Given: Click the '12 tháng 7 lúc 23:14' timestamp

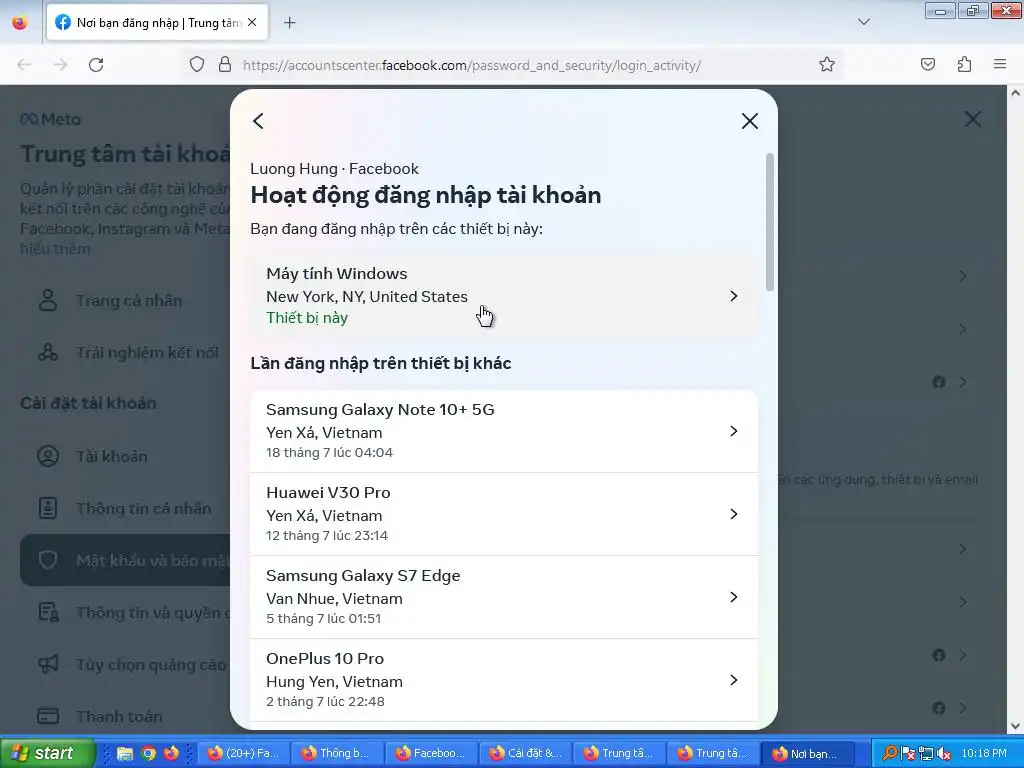Looking at the screenshot, I should (327, 536).
